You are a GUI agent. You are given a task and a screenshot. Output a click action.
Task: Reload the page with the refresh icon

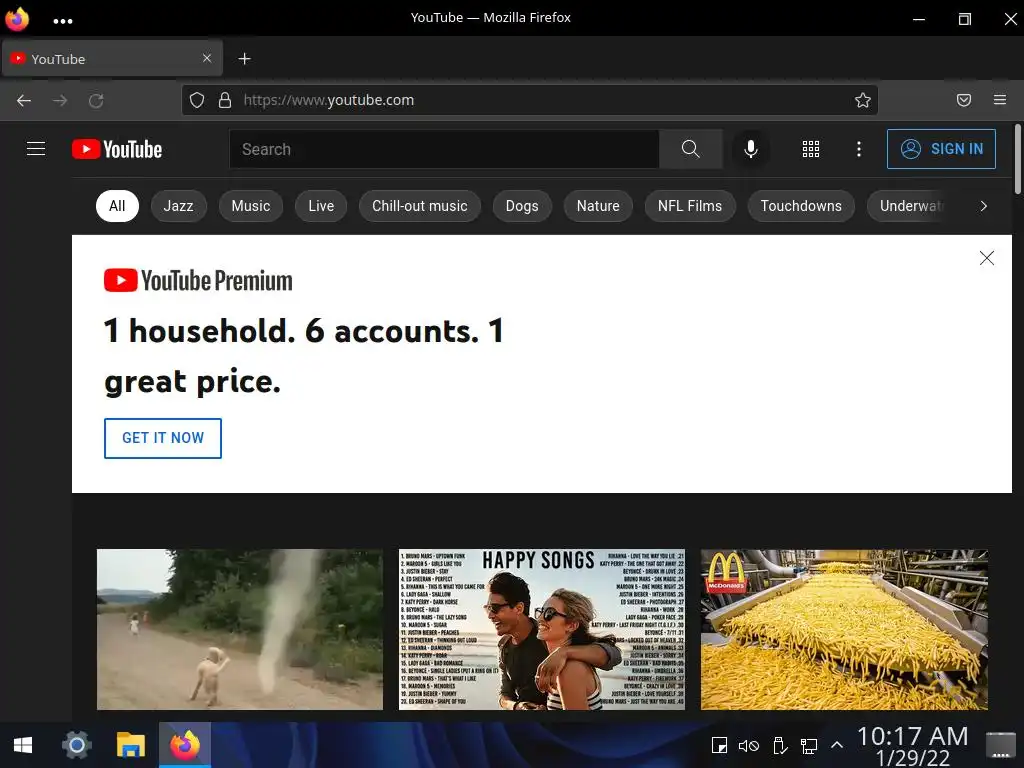point(96,101)
